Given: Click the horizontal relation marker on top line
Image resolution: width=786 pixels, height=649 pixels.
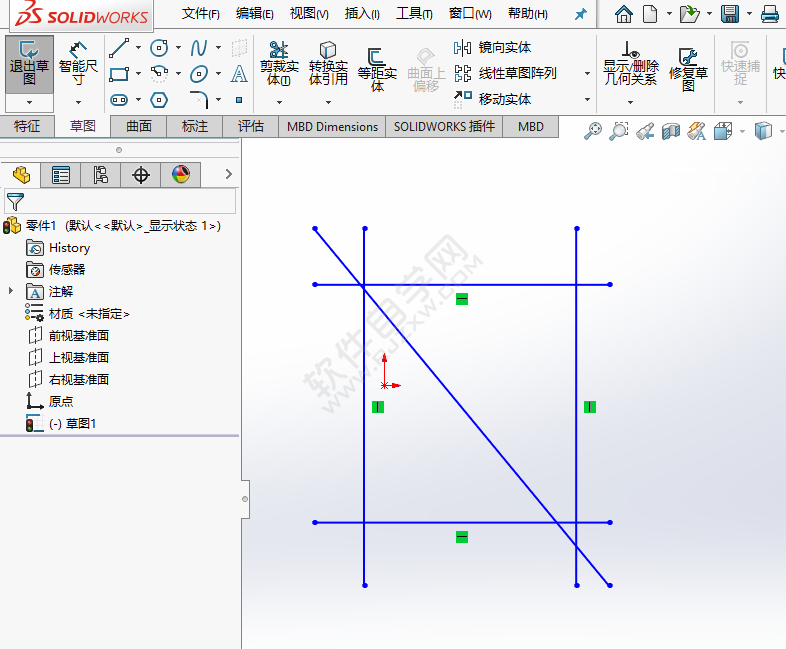Looking at the screenshot, I should coord(462,299).
